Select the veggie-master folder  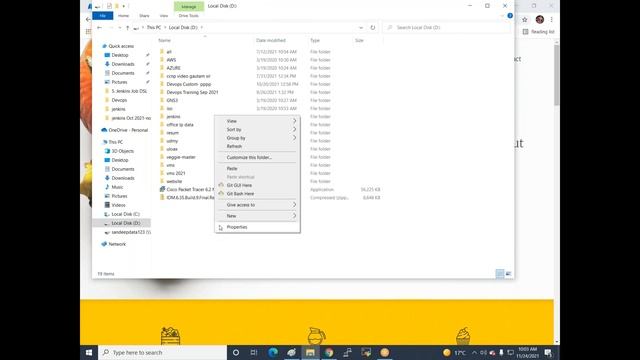[x=181, y=157]
